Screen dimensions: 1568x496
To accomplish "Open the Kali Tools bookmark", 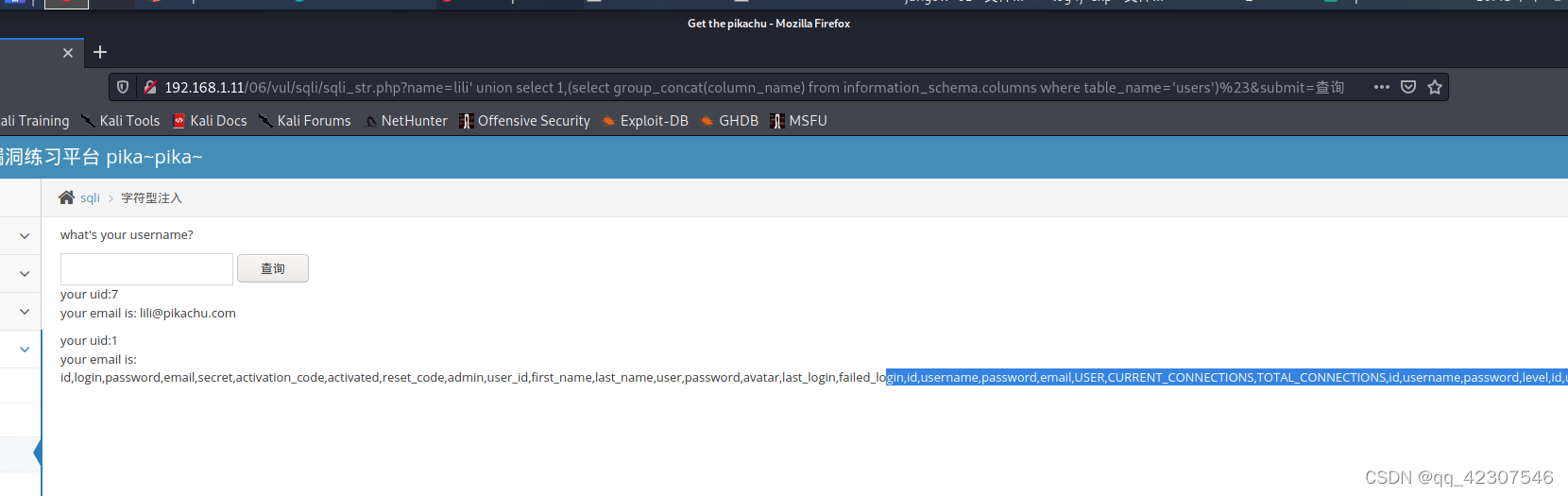I will point(121,121).
